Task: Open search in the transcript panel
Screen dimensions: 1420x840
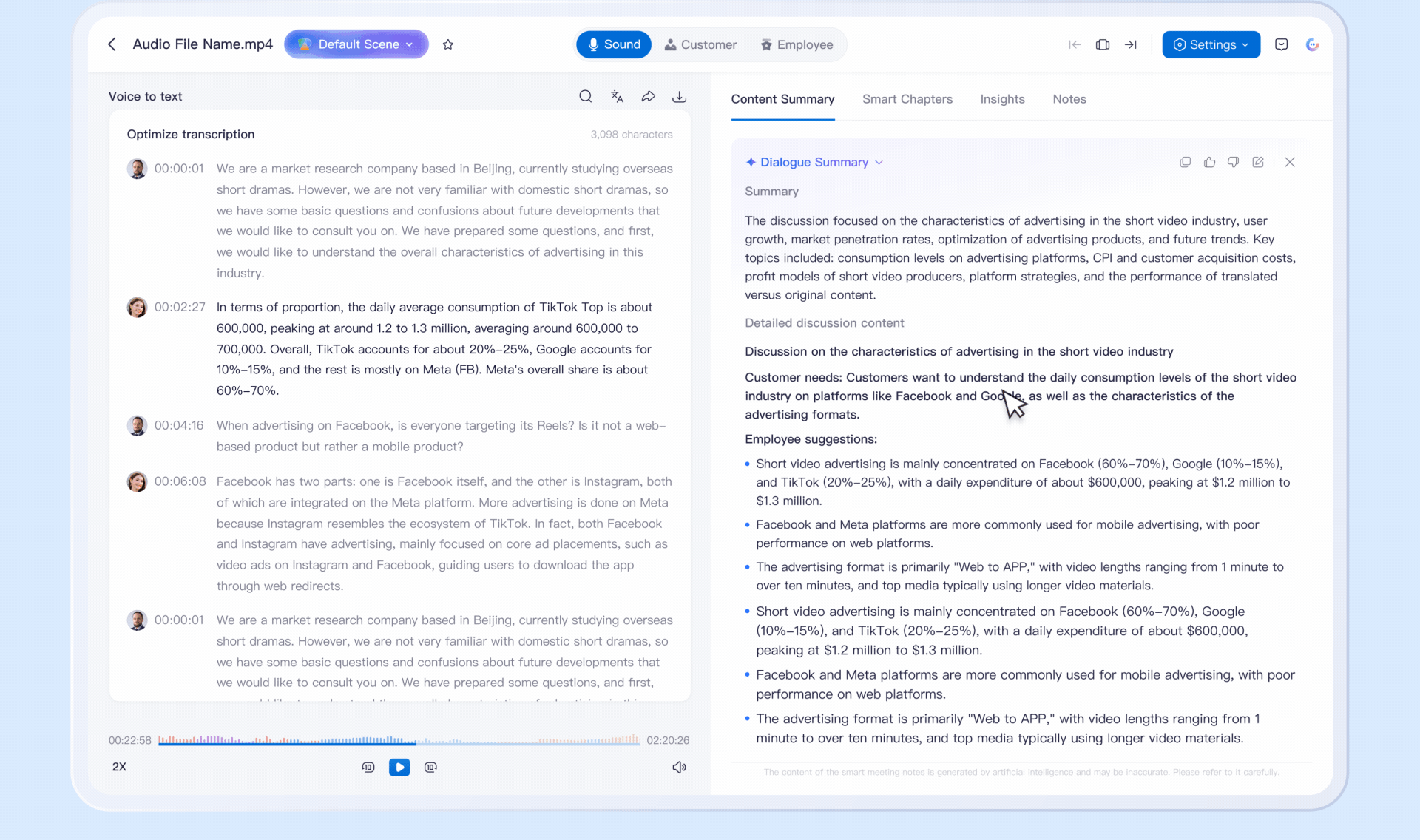Action: pos(585,96)
